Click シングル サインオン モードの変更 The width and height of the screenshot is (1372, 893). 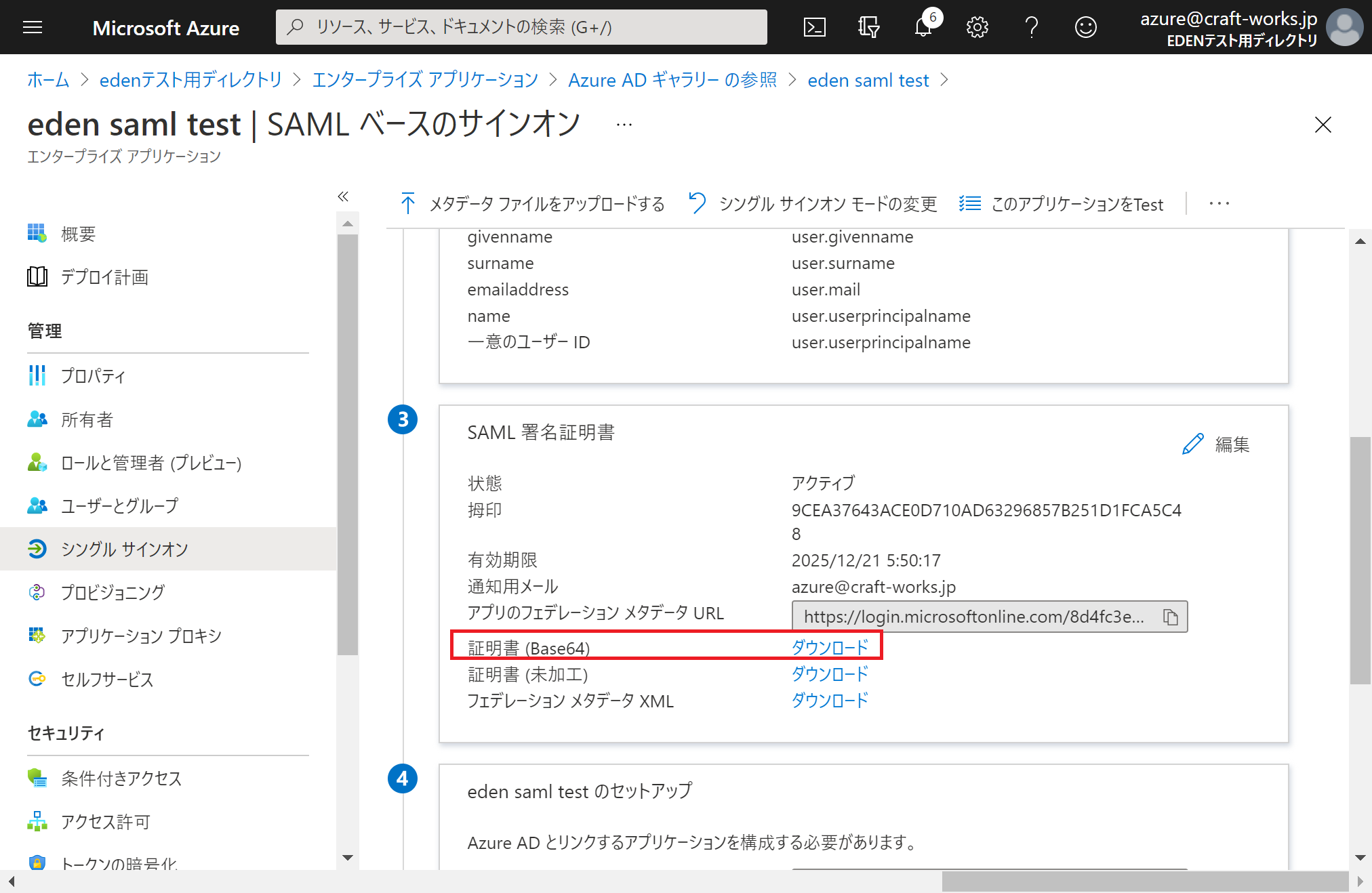pos(813,203)
